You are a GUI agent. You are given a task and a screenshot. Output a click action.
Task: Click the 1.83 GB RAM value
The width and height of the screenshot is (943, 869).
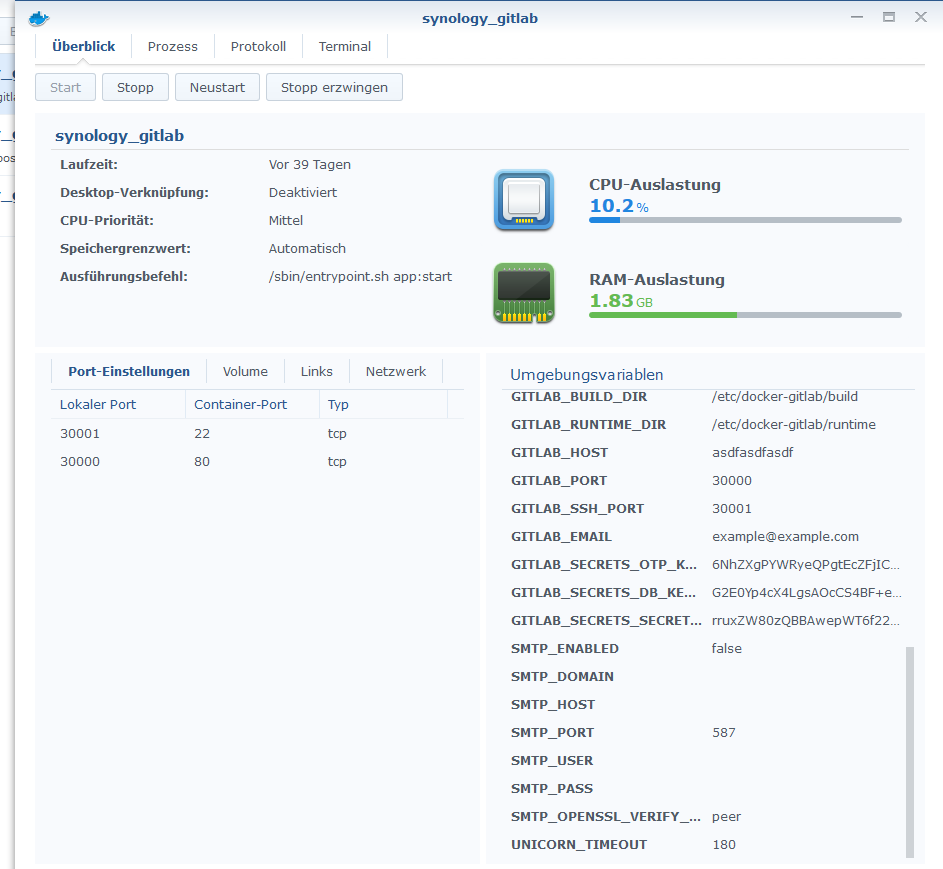621,301
